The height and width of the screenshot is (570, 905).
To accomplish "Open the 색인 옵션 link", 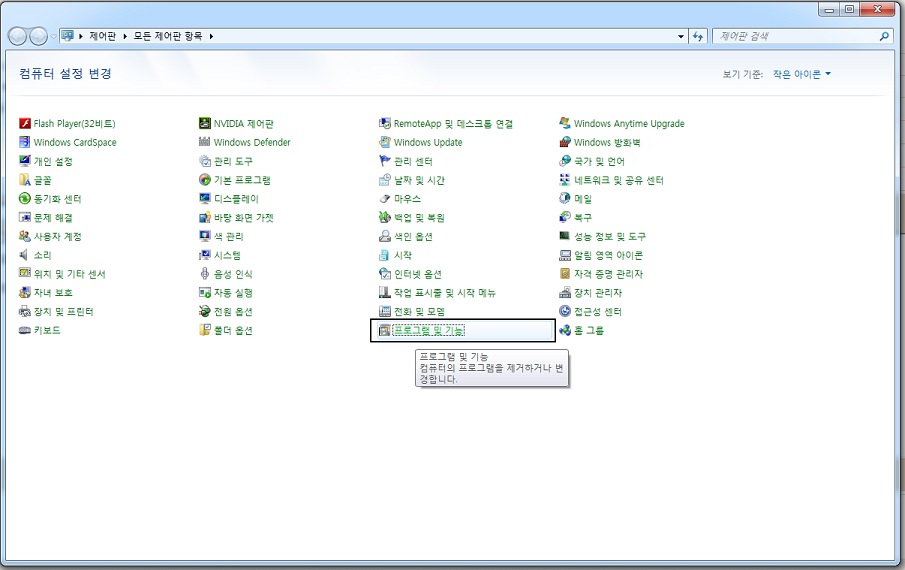I will click(413, 236).
